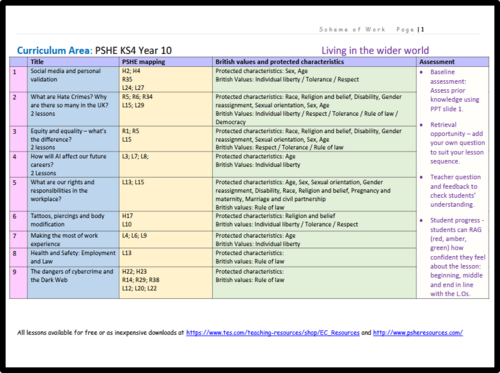Screen dimensions: 500x373
Task: Open the psheresources.com link
Action: click(418, 332)
